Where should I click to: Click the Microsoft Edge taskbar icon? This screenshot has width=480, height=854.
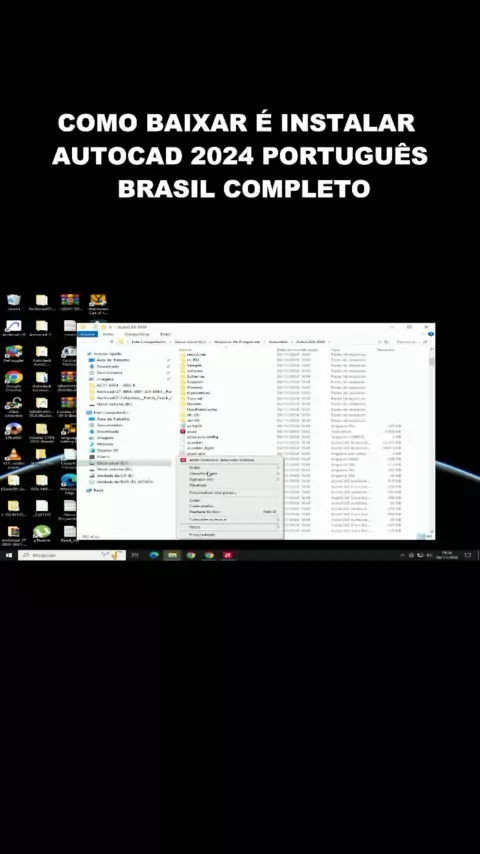[154, 555]
